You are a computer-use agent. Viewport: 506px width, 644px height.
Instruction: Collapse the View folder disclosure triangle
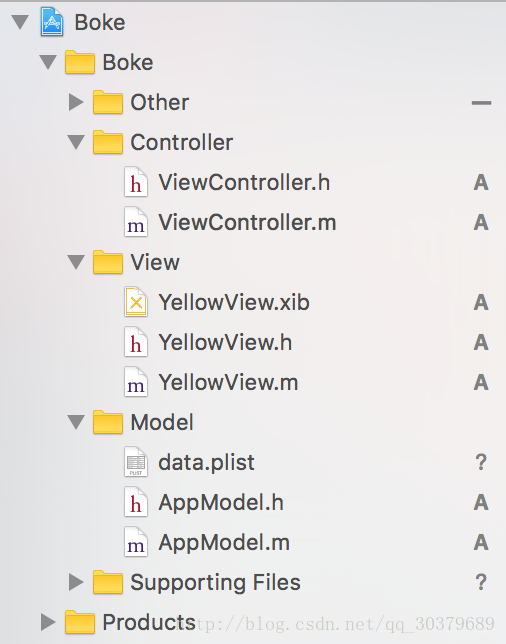coord(76,262)
